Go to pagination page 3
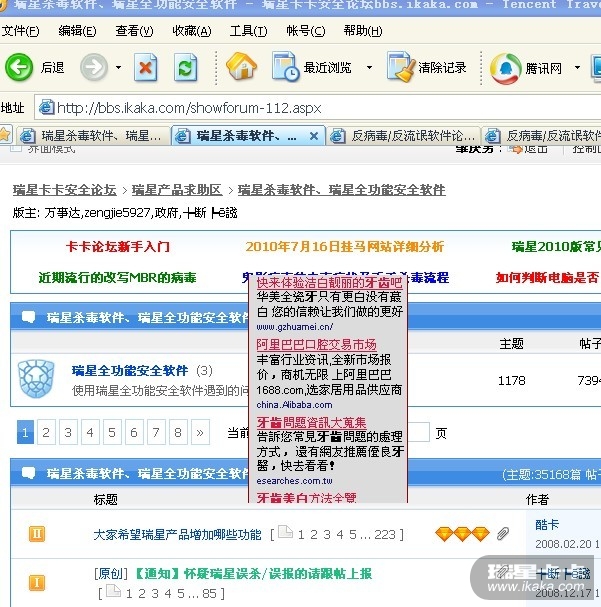This screenshot has height=607, width=601. (x=68, y=432)
